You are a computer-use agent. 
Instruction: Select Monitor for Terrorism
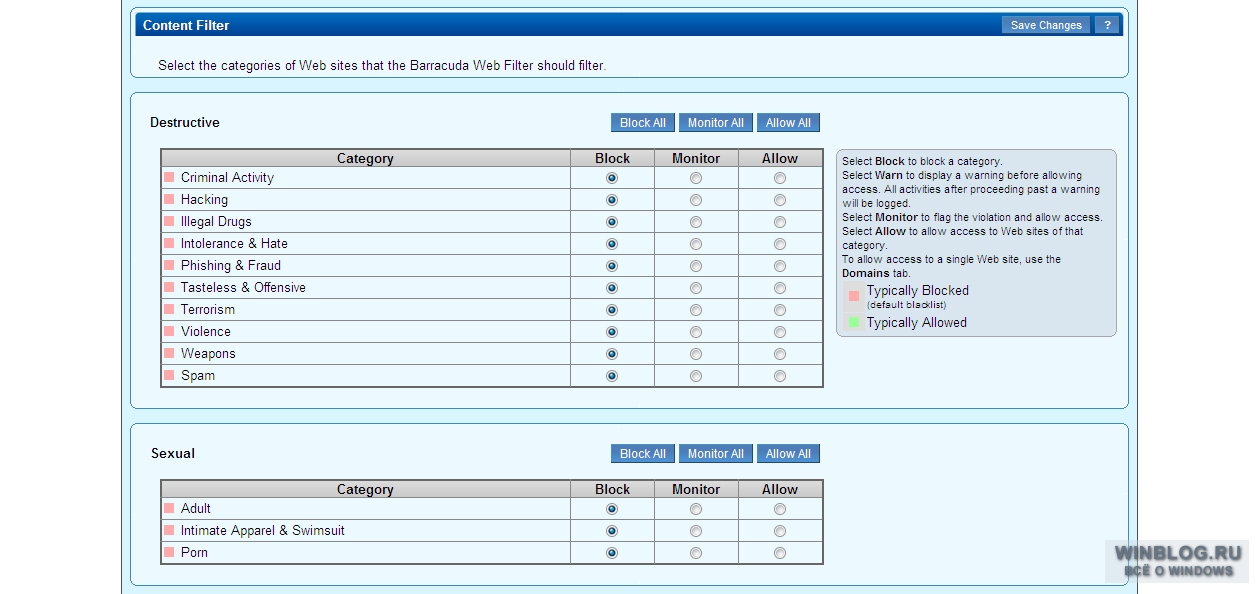[696, 310]
